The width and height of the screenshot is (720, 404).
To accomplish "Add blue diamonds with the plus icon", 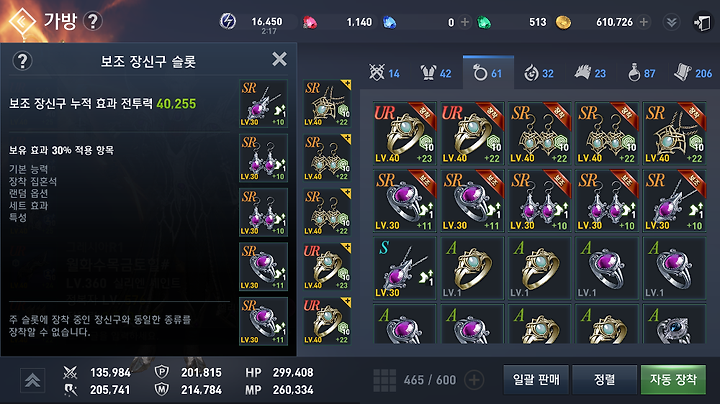I will click(465, 22).
